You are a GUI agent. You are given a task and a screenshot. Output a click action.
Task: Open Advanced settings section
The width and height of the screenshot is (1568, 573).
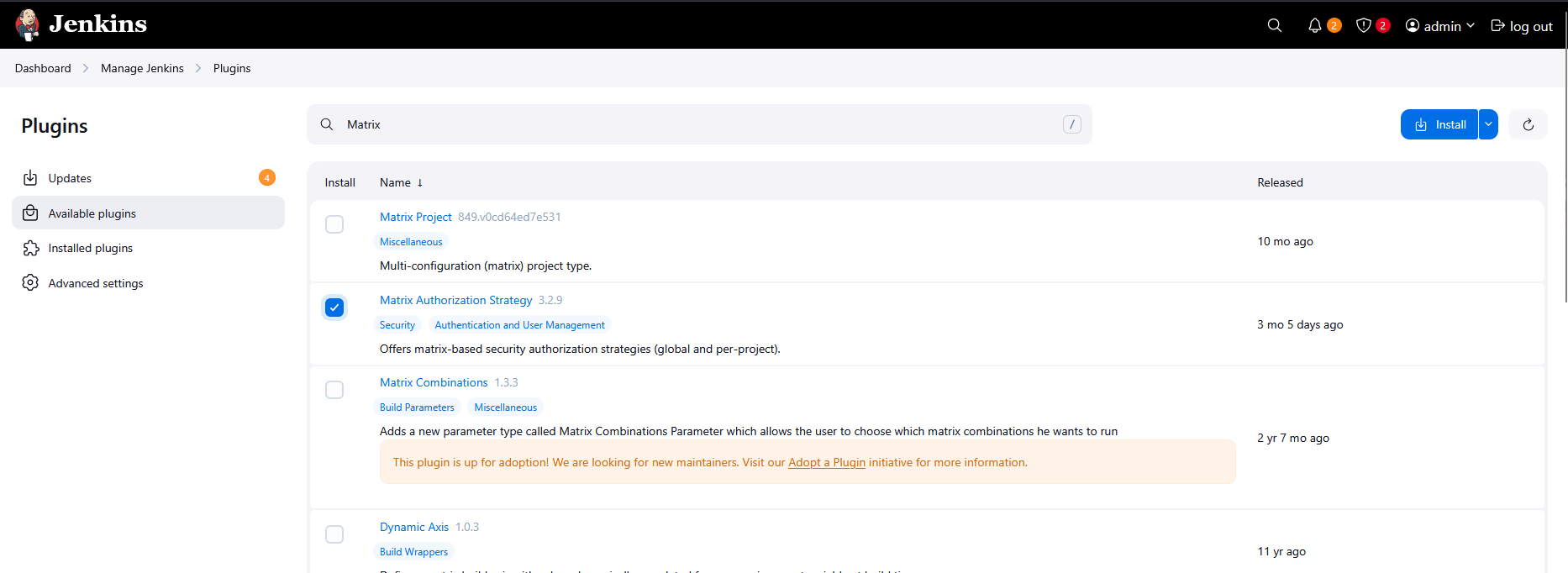coord(148,283)
